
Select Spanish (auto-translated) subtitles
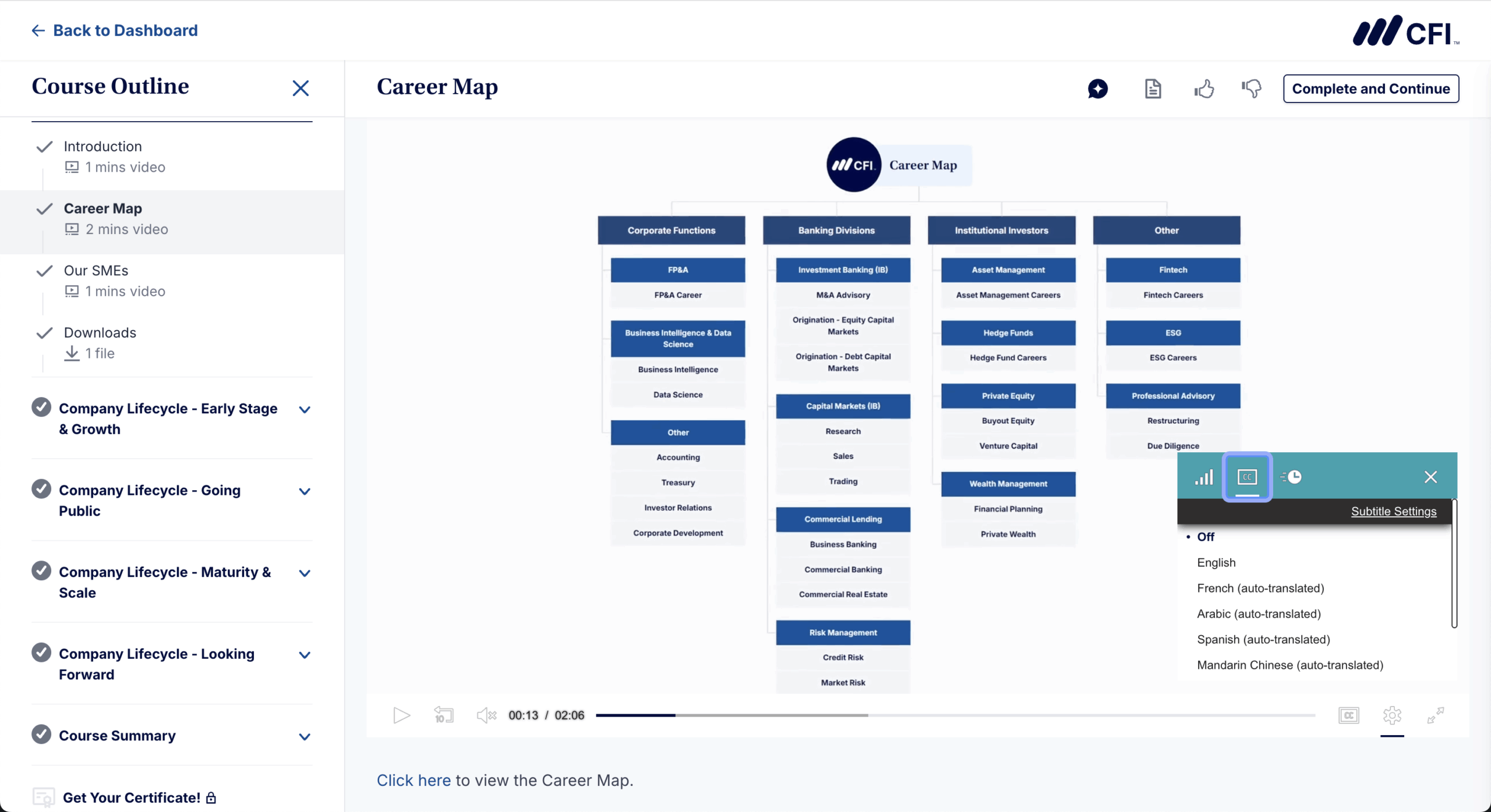coord(1263,639)
